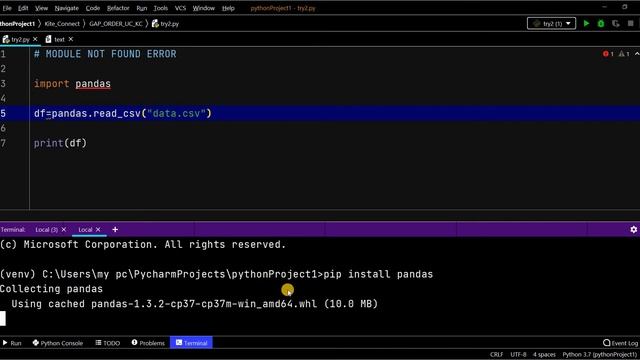The image size is (640, 360).
Task: Click line number 3 in the gutter
Action: pos(3,84)
